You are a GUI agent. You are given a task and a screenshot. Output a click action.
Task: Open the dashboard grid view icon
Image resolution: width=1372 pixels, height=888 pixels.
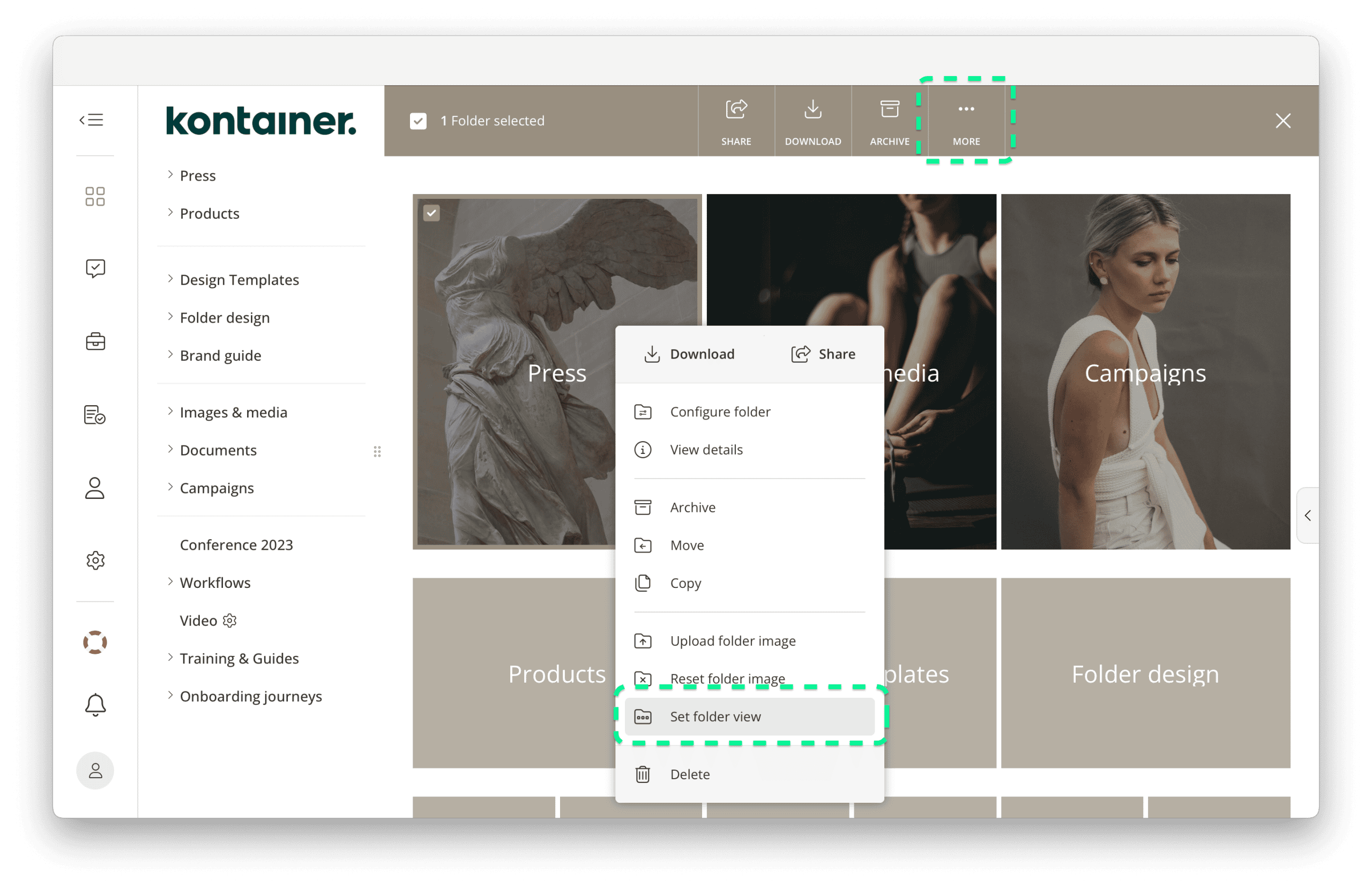pos(95,197)
